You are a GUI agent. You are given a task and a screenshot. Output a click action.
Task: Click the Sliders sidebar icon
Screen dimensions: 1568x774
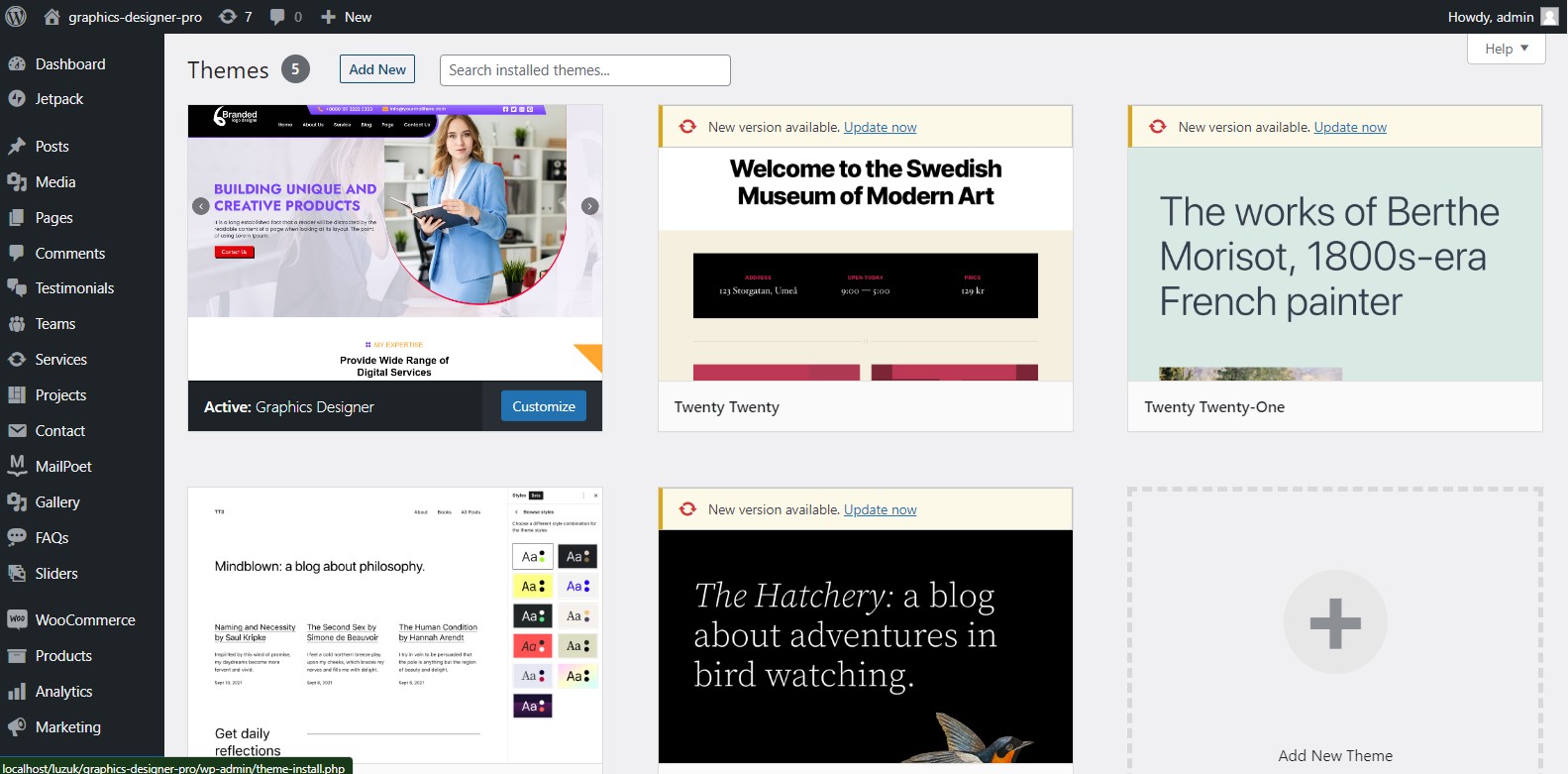pos(17,574)
